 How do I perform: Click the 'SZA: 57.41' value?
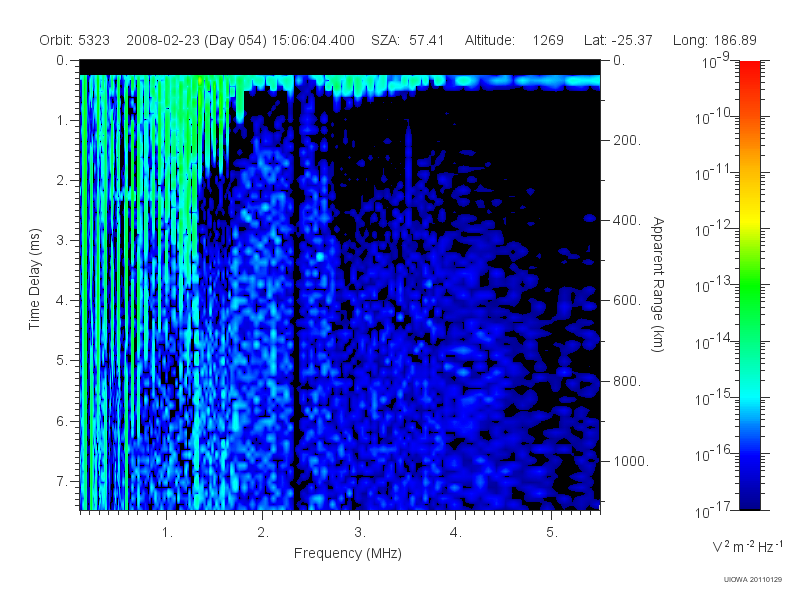pyautogui.click(x=408, y=40)
